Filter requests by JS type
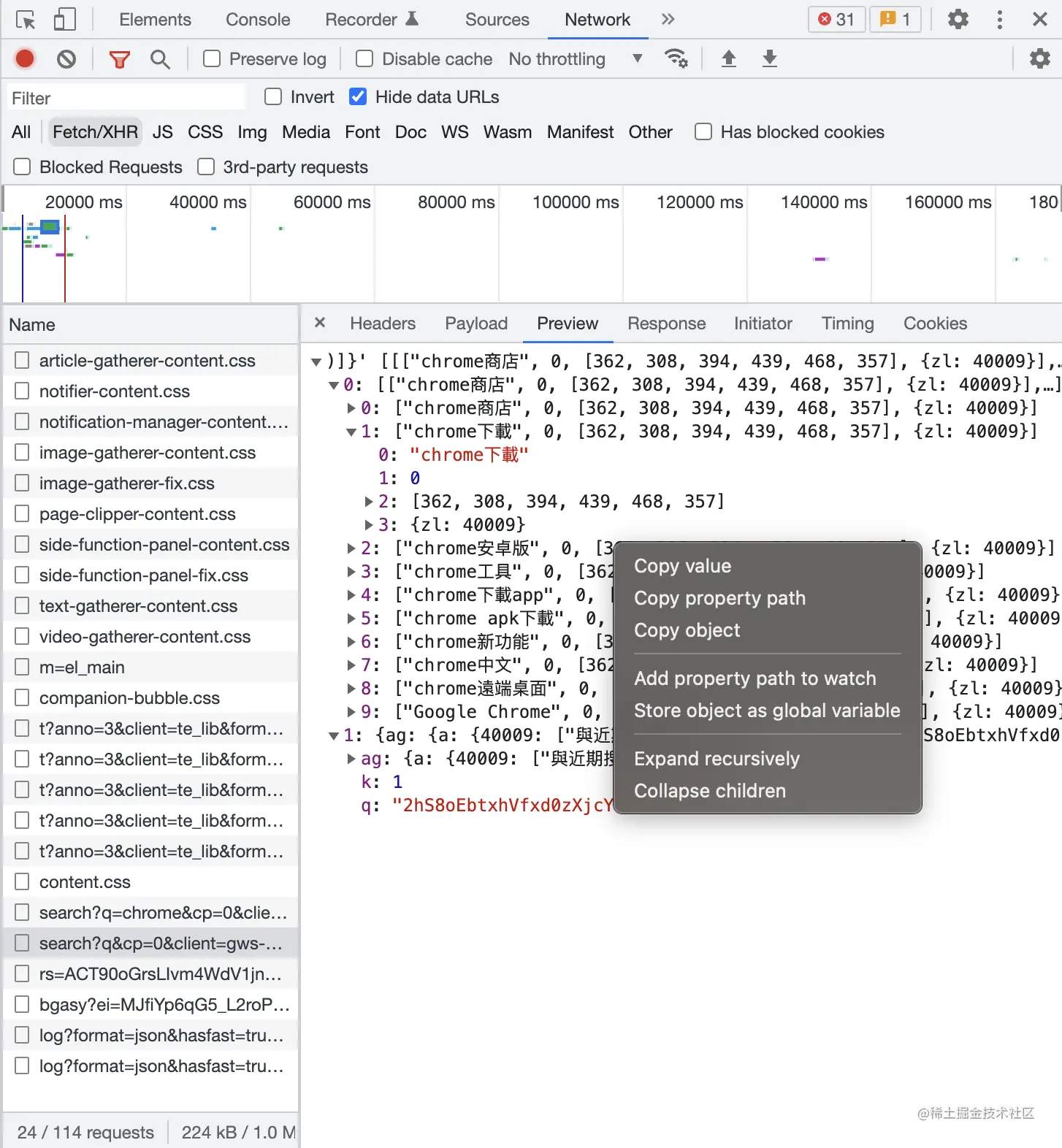Viewport: 1062px width, 1148px height. coord(162,132)
